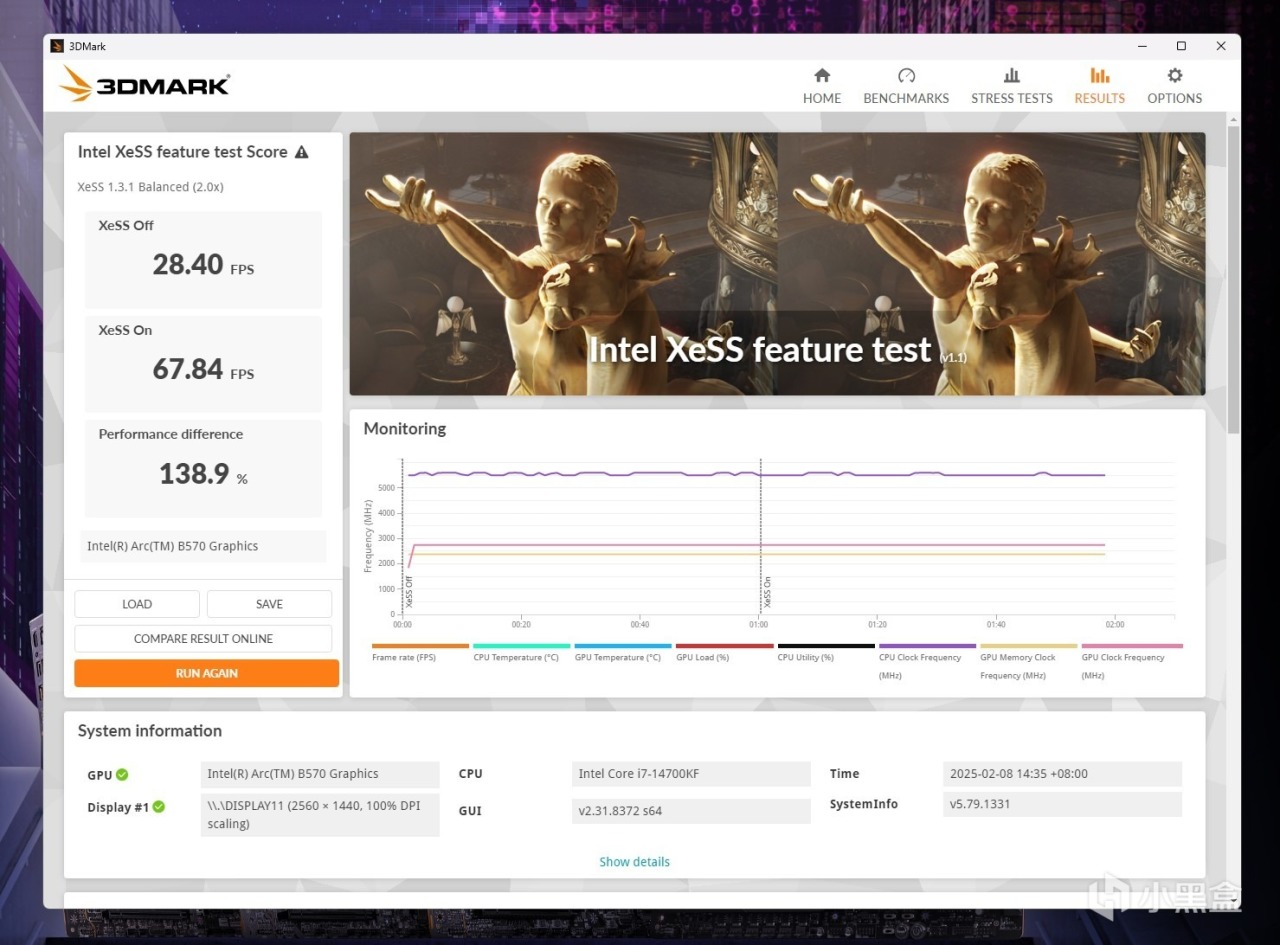
Task: Close the 3DMark window
Action: (1221, 46)
